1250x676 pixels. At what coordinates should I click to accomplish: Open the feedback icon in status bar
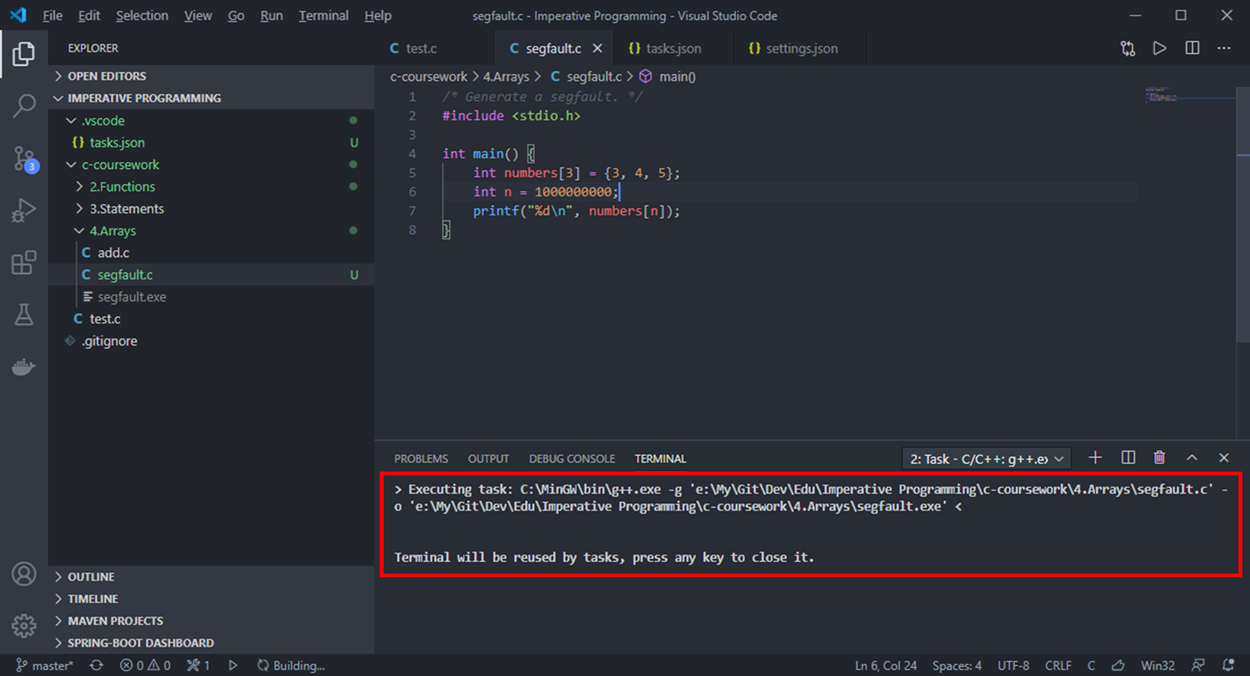pyautogui.click(x=1199, y=665)
